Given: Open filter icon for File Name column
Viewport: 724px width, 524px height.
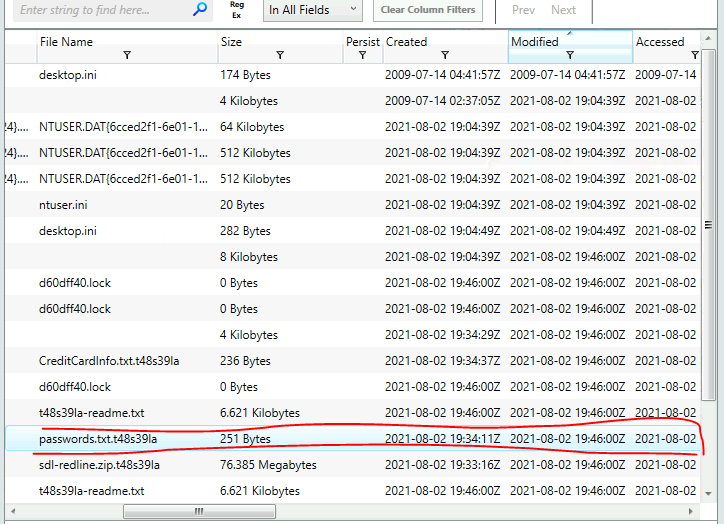Looking at the screenshot, I should point(127,55).
